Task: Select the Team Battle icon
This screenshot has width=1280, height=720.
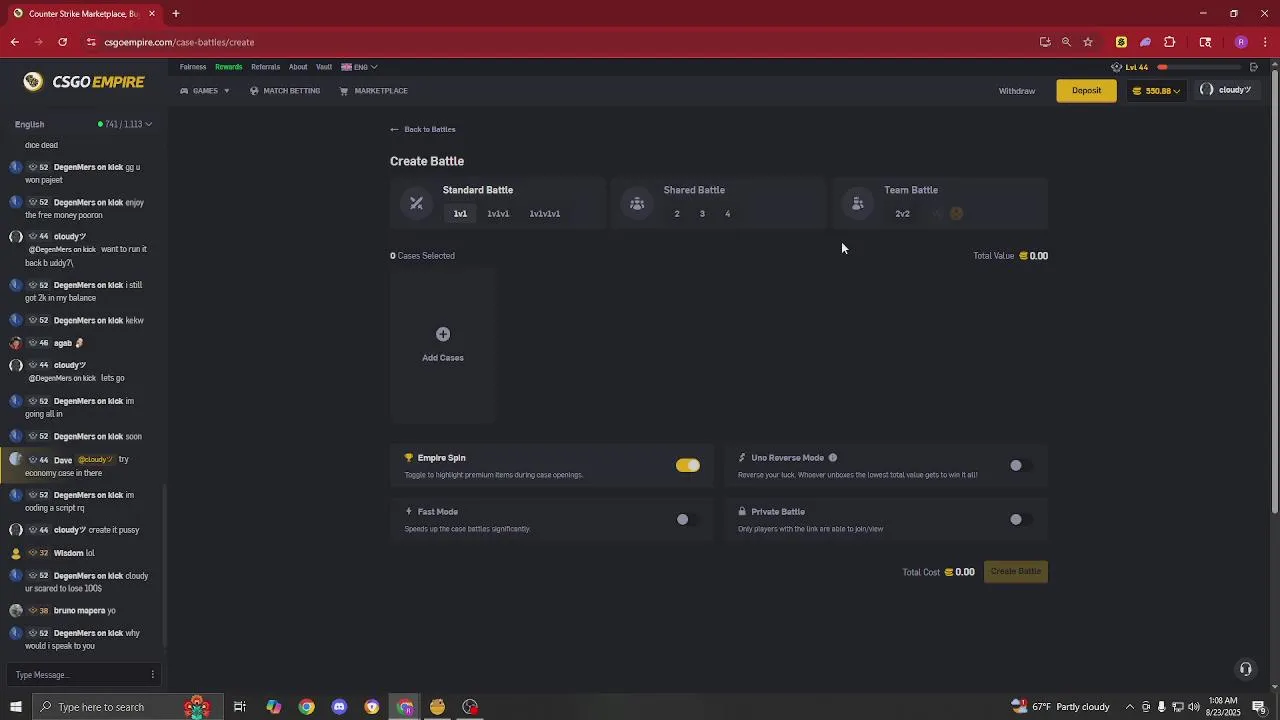Action: tap(857, 203)
